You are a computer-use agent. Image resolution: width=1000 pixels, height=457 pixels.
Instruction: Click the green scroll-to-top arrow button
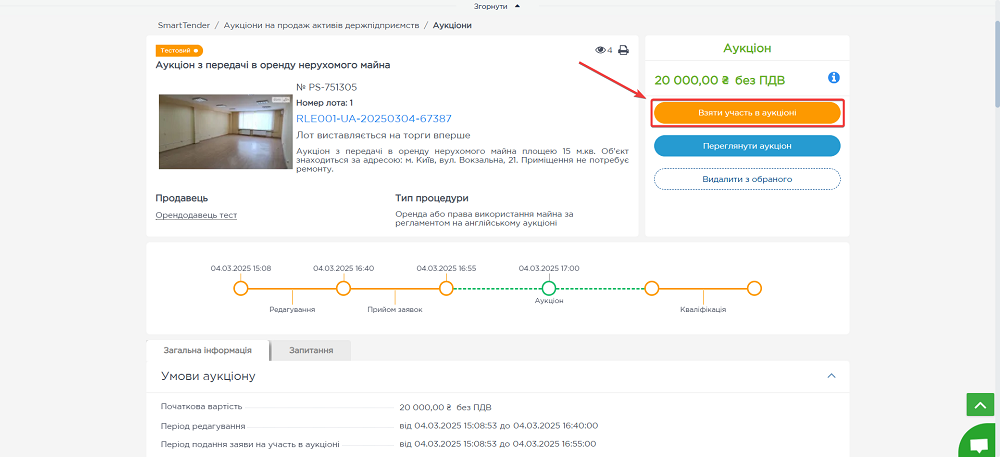[979, 404]
